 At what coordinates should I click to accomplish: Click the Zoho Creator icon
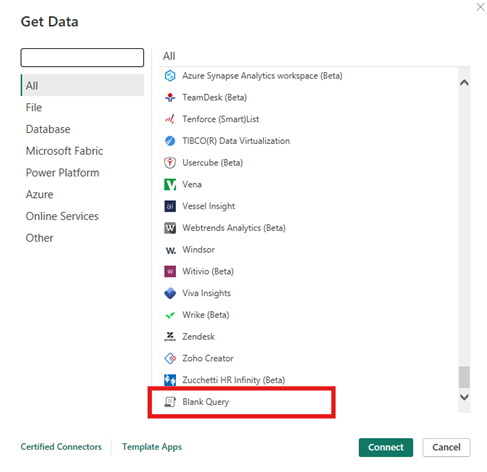coord(170,358)
